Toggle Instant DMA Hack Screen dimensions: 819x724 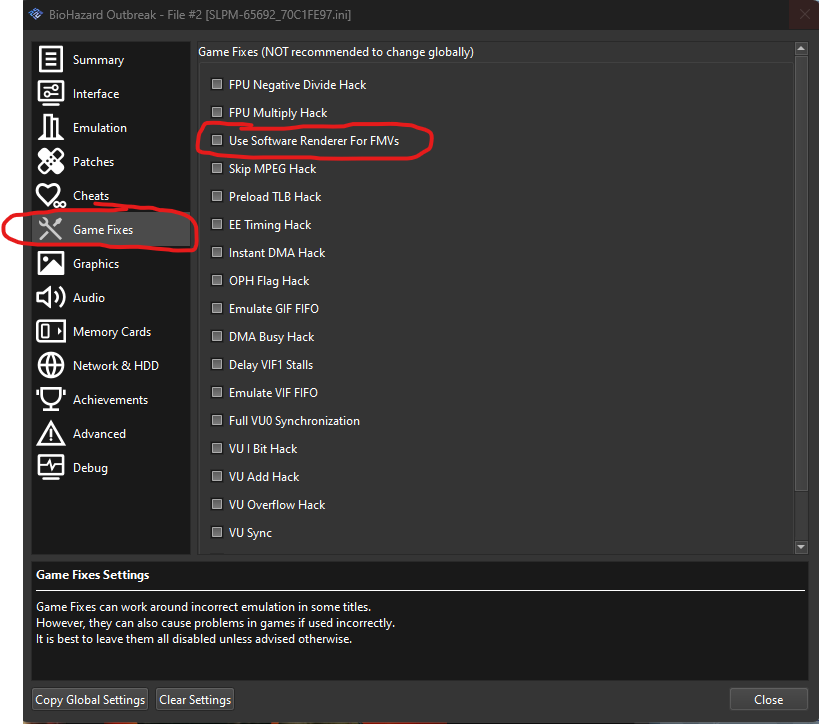tap(217, 252)
